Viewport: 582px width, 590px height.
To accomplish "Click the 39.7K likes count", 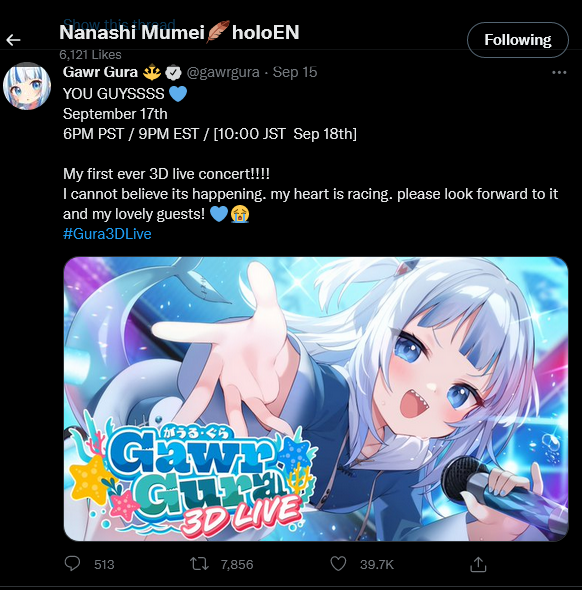I will coord(377,564).
